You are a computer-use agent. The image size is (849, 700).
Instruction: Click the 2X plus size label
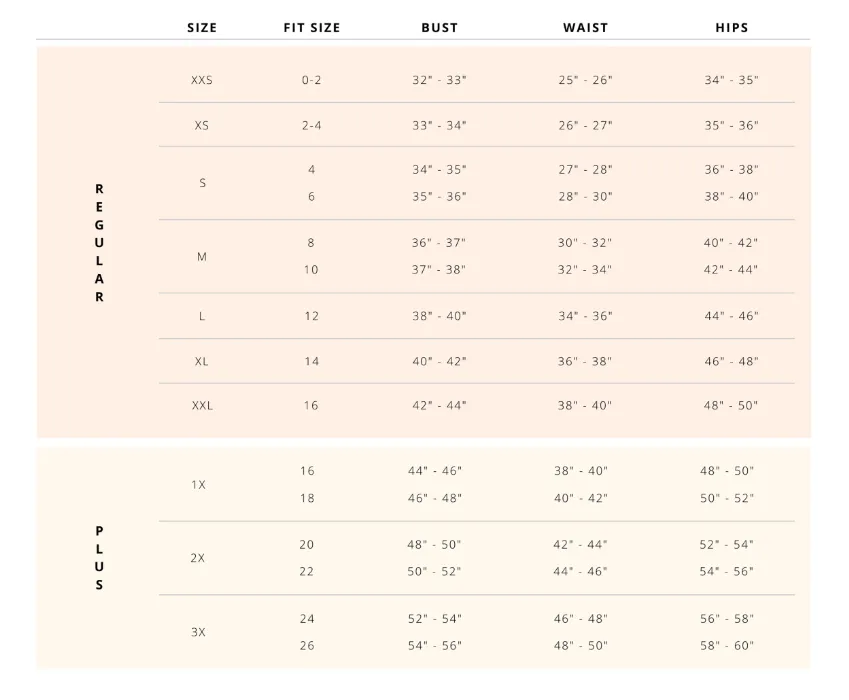198,558
